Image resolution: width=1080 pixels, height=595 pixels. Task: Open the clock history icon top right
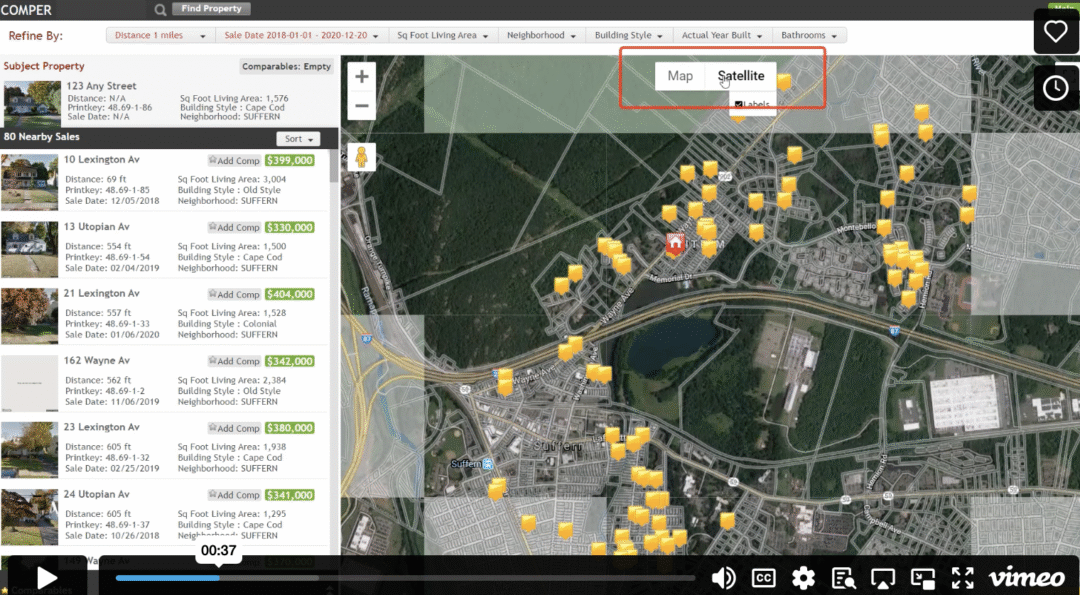(x=1056, y=88)
